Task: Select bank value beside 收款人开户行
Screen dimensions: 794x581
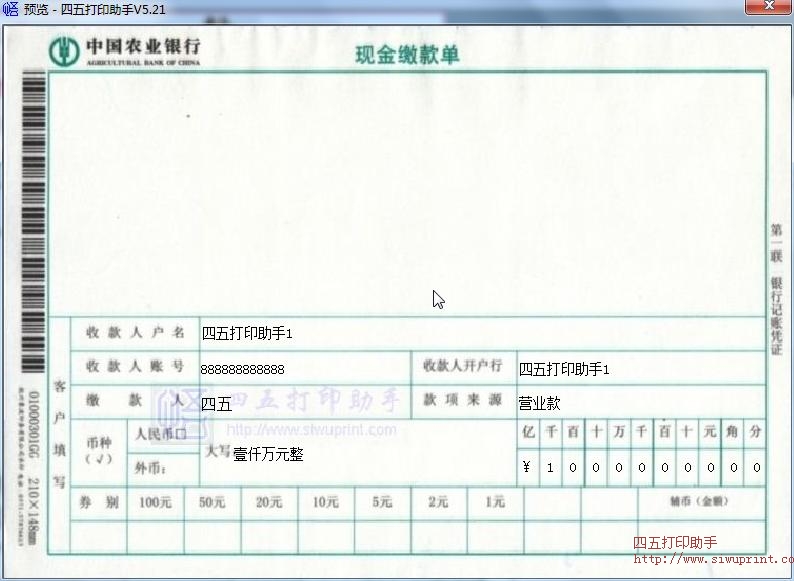Action: click(x=564, y=369)
